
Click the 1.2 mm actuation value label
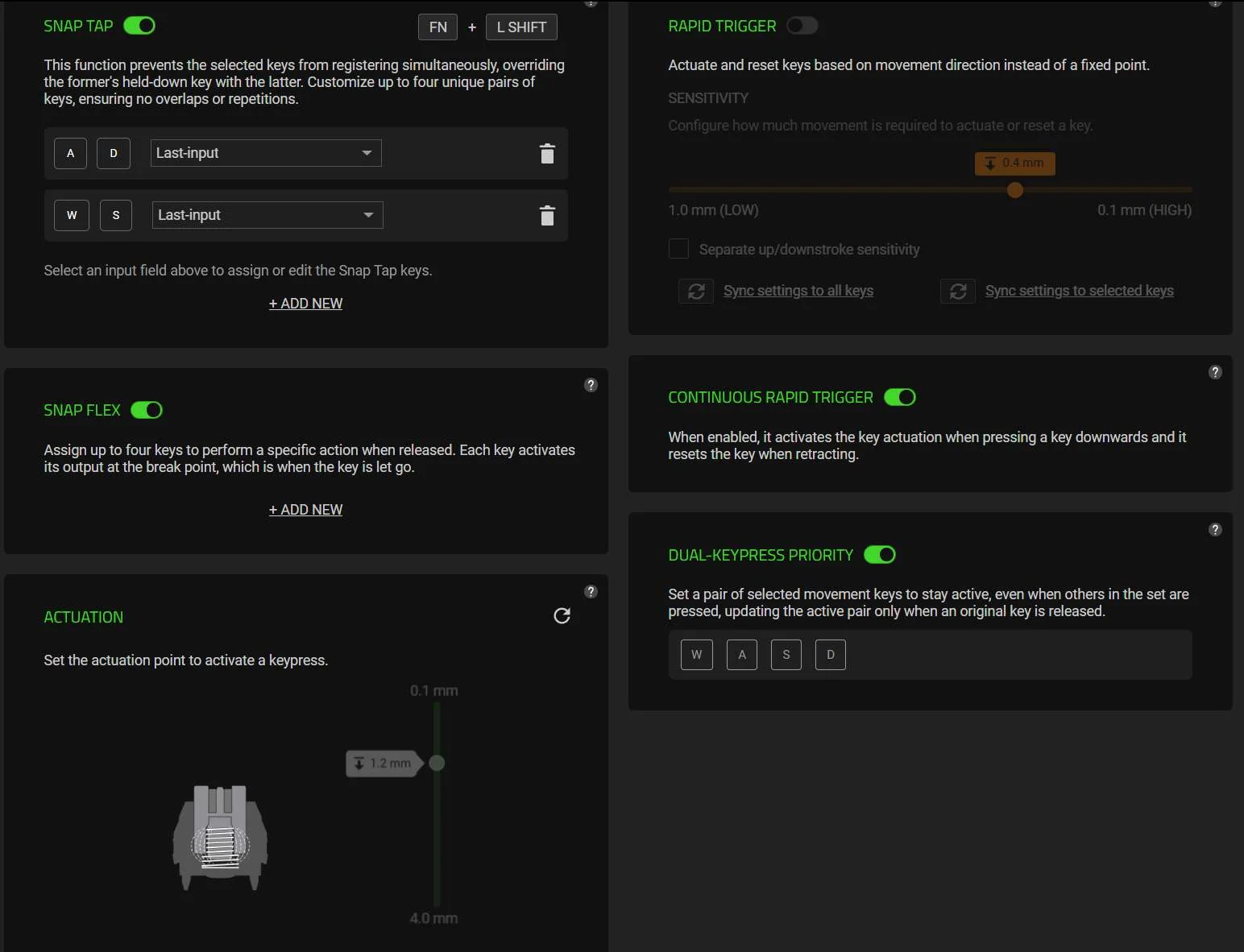[x=384, y=763]
